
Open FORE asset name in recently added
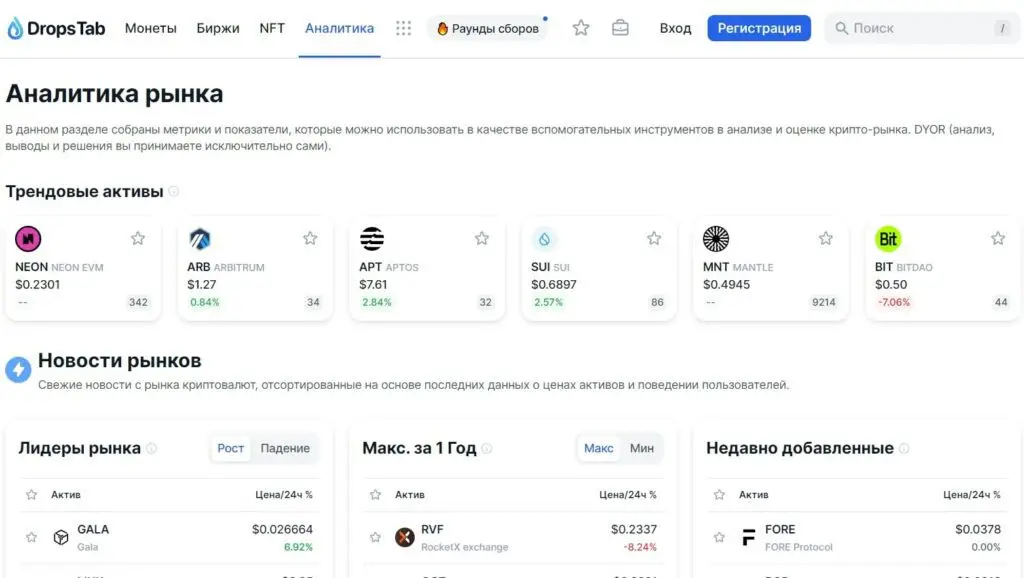pyautogui.click(x=780, y=530)
